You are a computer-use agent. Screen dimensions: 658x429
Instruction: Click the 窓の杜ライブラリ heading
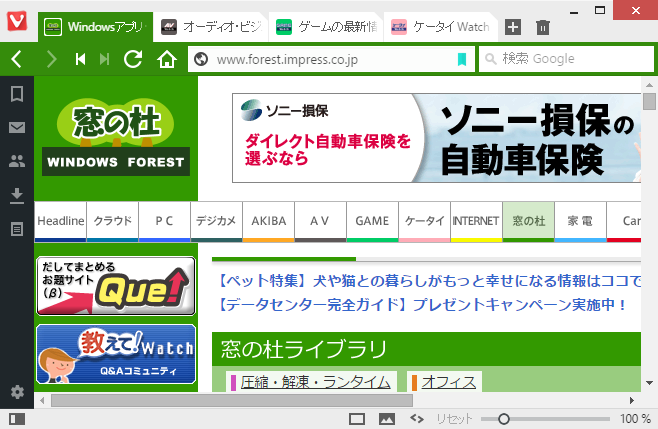[x=304, y=349]
